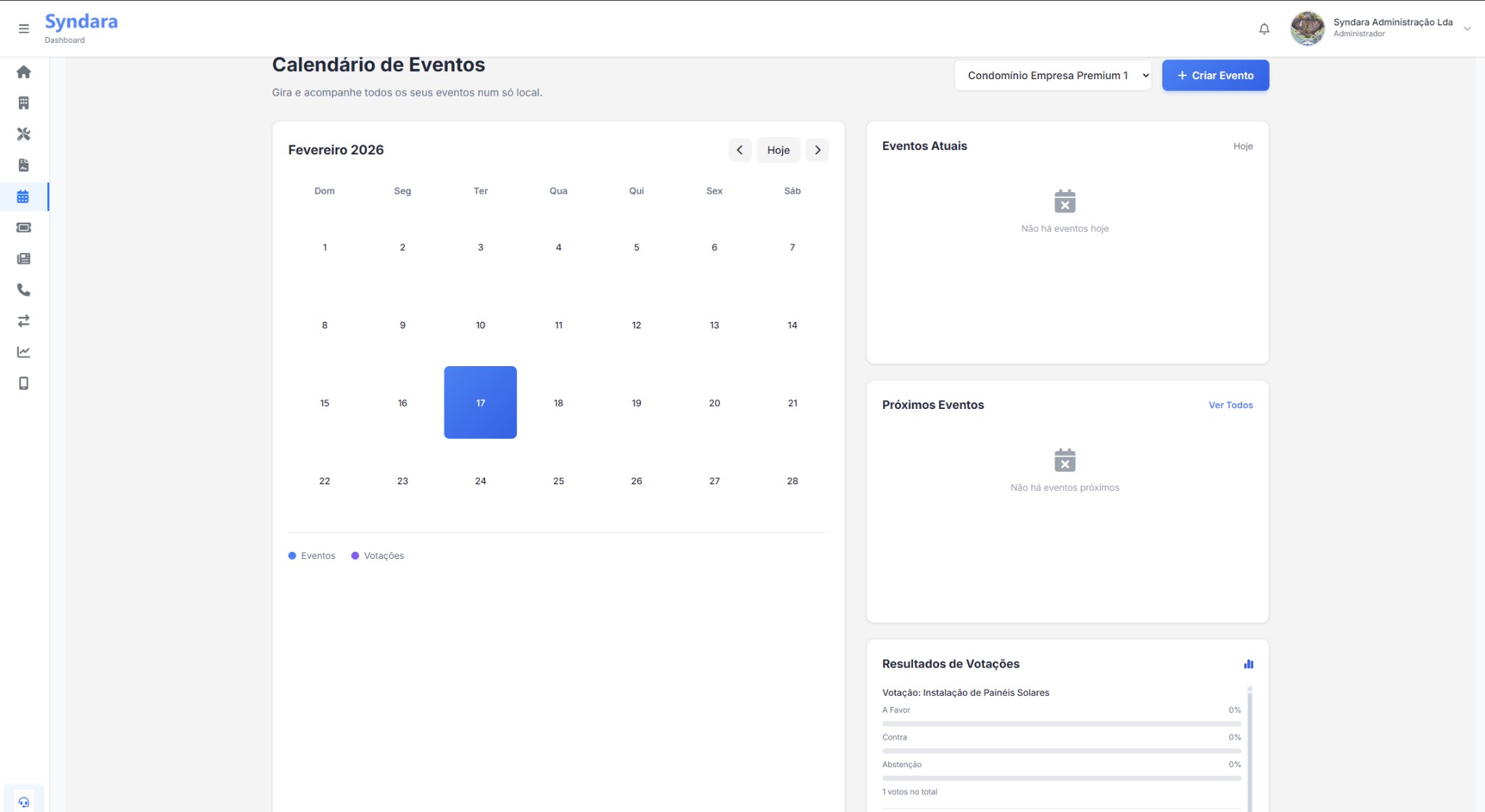Select day 17 in the calendar

point(480,402)
